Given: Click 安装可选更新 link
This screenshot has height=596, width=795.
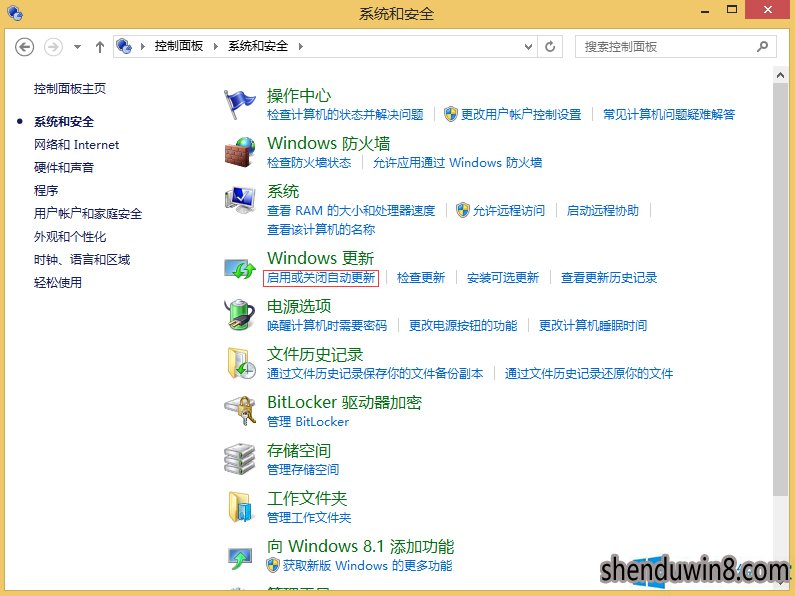Looking at the screenshot, I should pyautogui.click(x=503, y=278).
